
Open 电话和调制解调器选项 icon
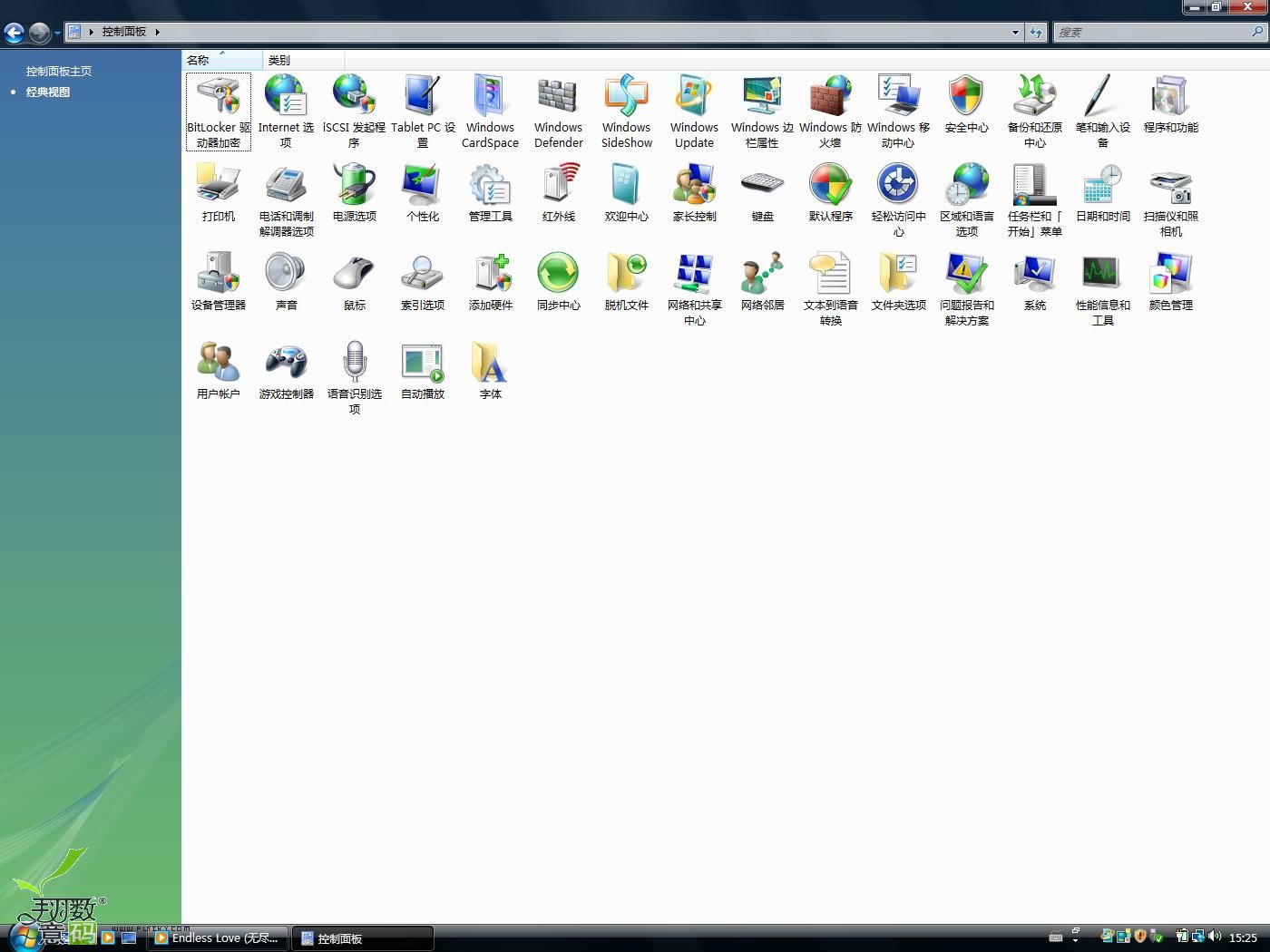point(287,185)
